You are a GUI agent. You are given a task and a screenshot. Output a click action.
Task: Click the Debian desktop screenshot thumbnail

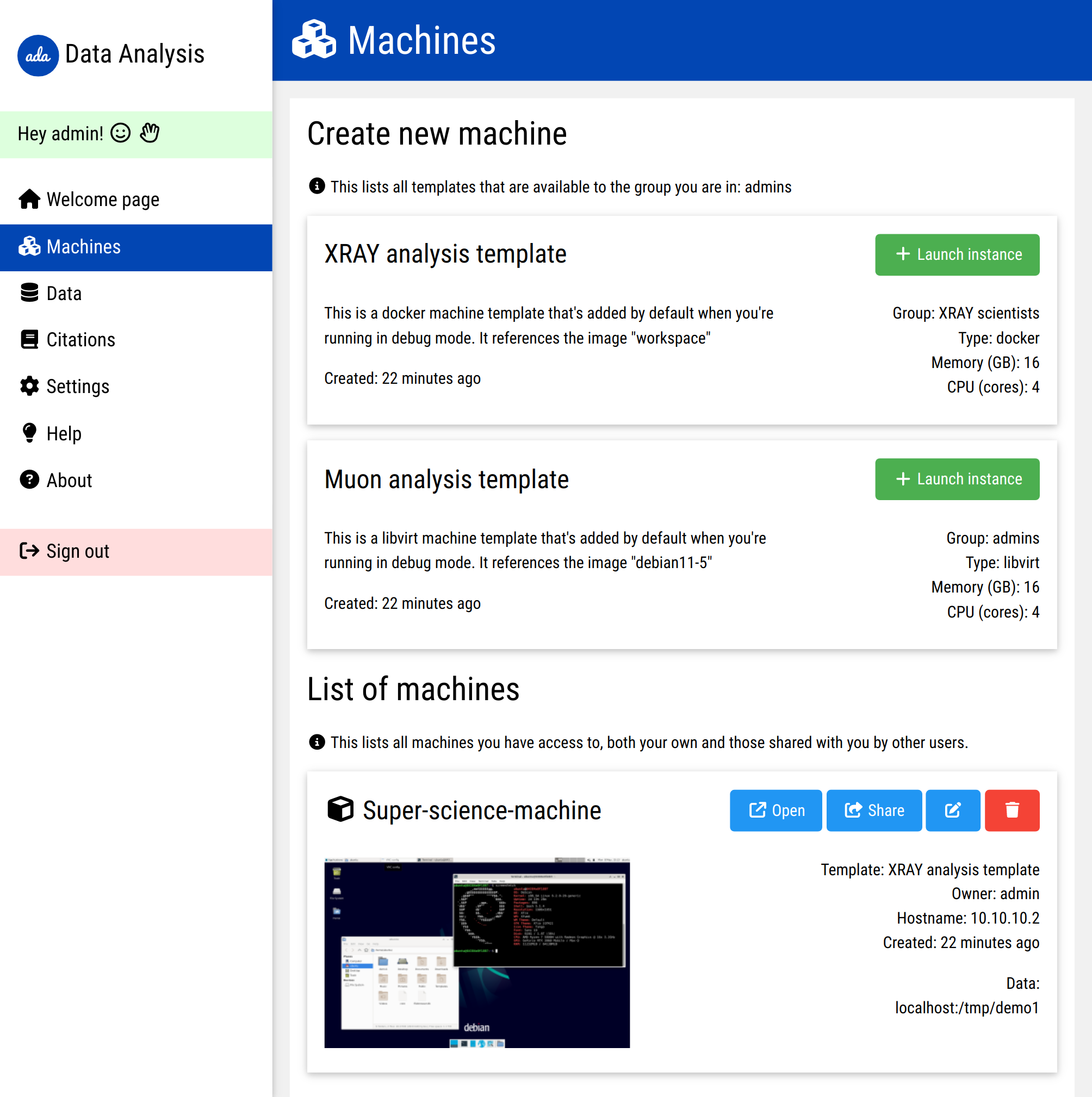tap(477, 952)
